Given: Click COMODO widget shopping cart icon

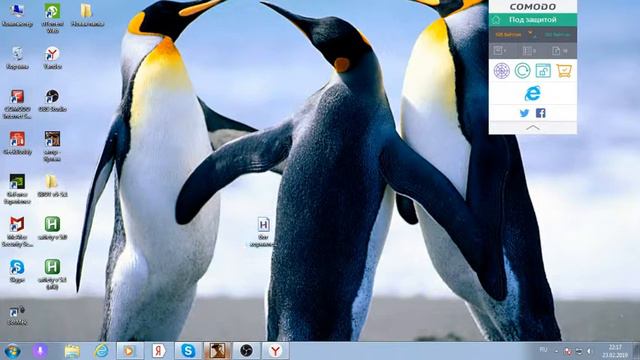Looking at the screenshot, I should (x=564, y=71).
